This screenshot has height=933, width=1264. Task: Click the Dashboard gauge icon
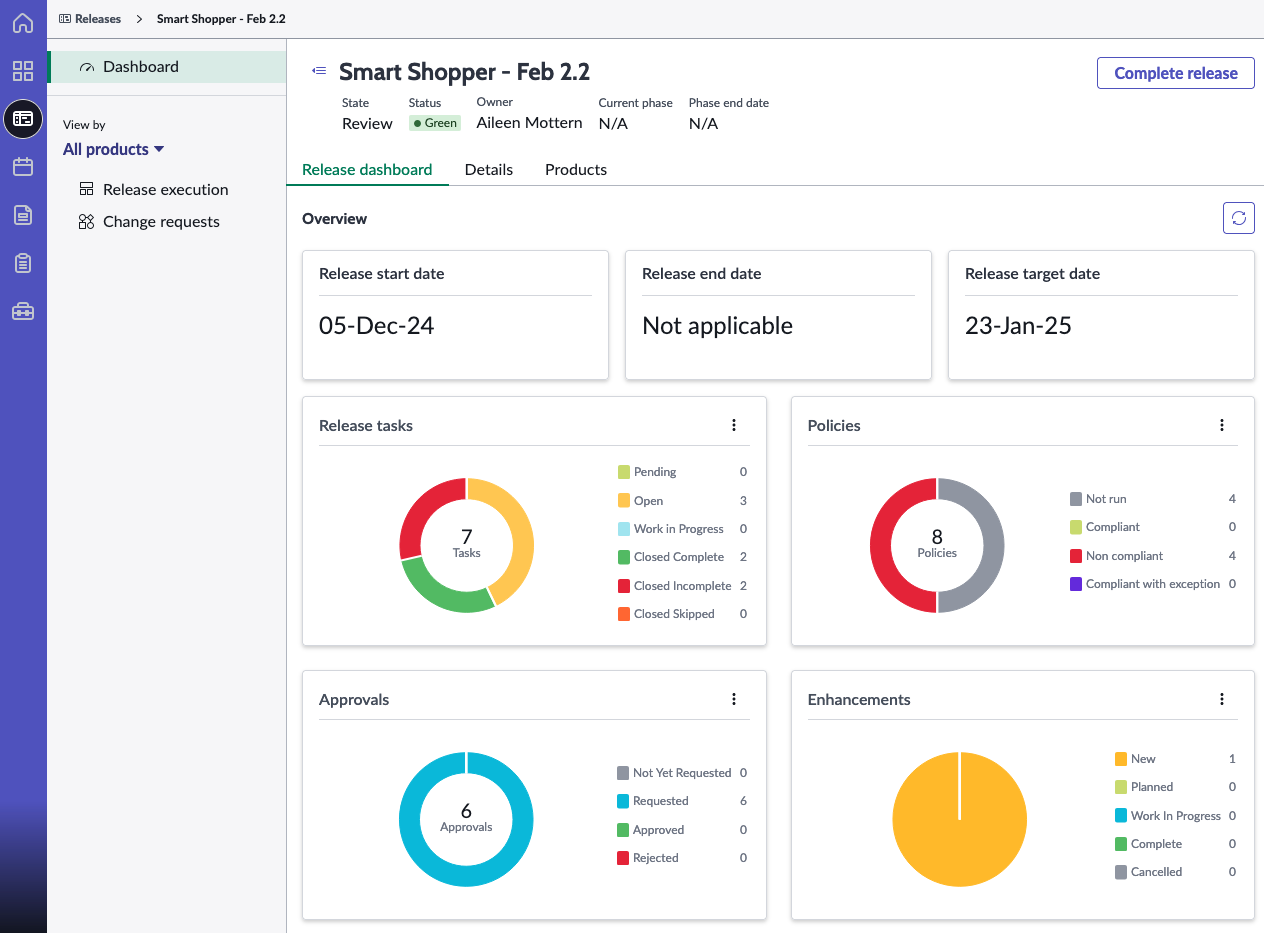pyautogui.click(x=87, y=67)
